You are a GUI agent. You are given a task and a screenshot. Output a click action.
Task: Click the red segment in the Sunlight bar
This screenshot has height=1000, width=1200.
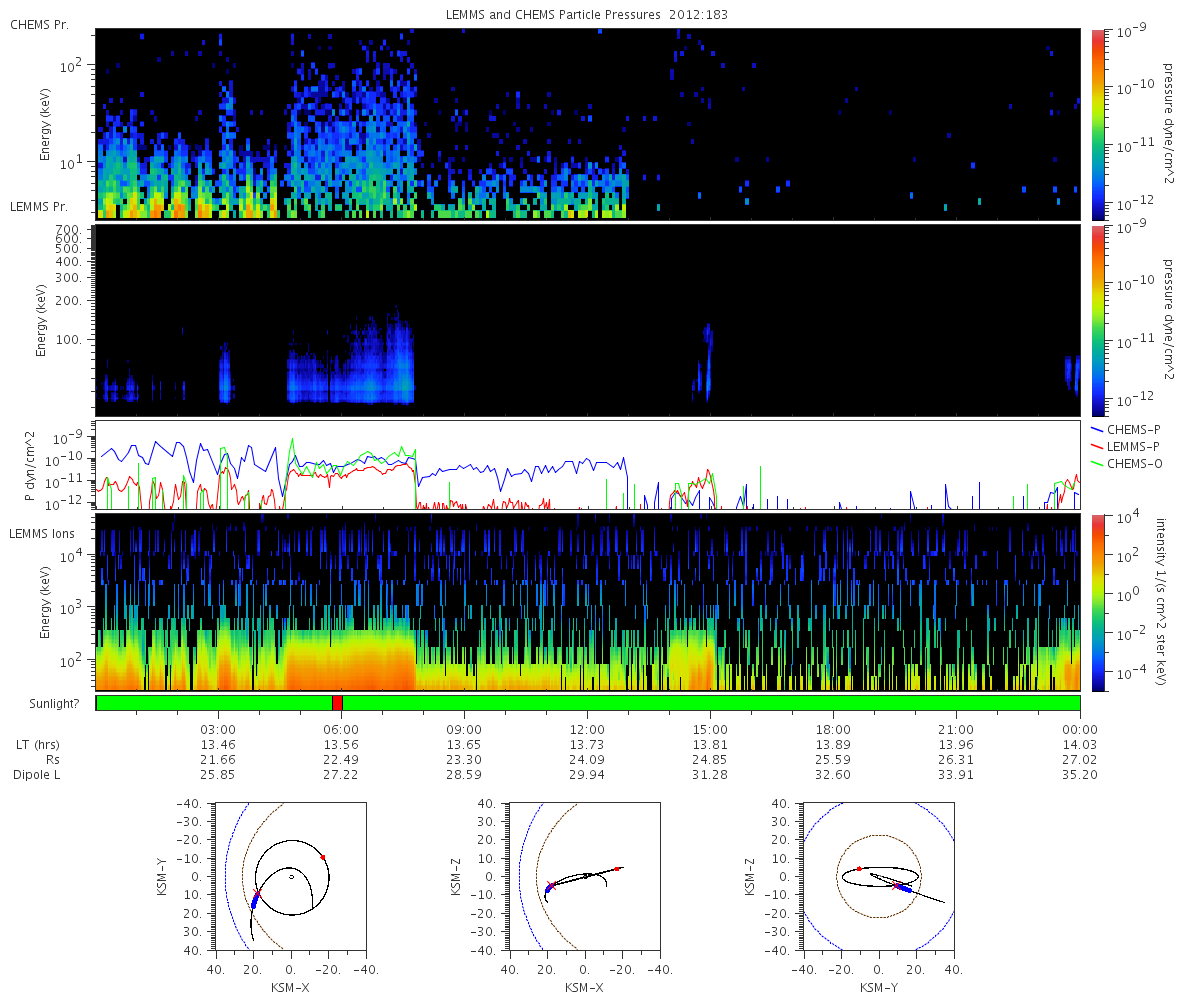pyautogui.click(x=337, y=703)
